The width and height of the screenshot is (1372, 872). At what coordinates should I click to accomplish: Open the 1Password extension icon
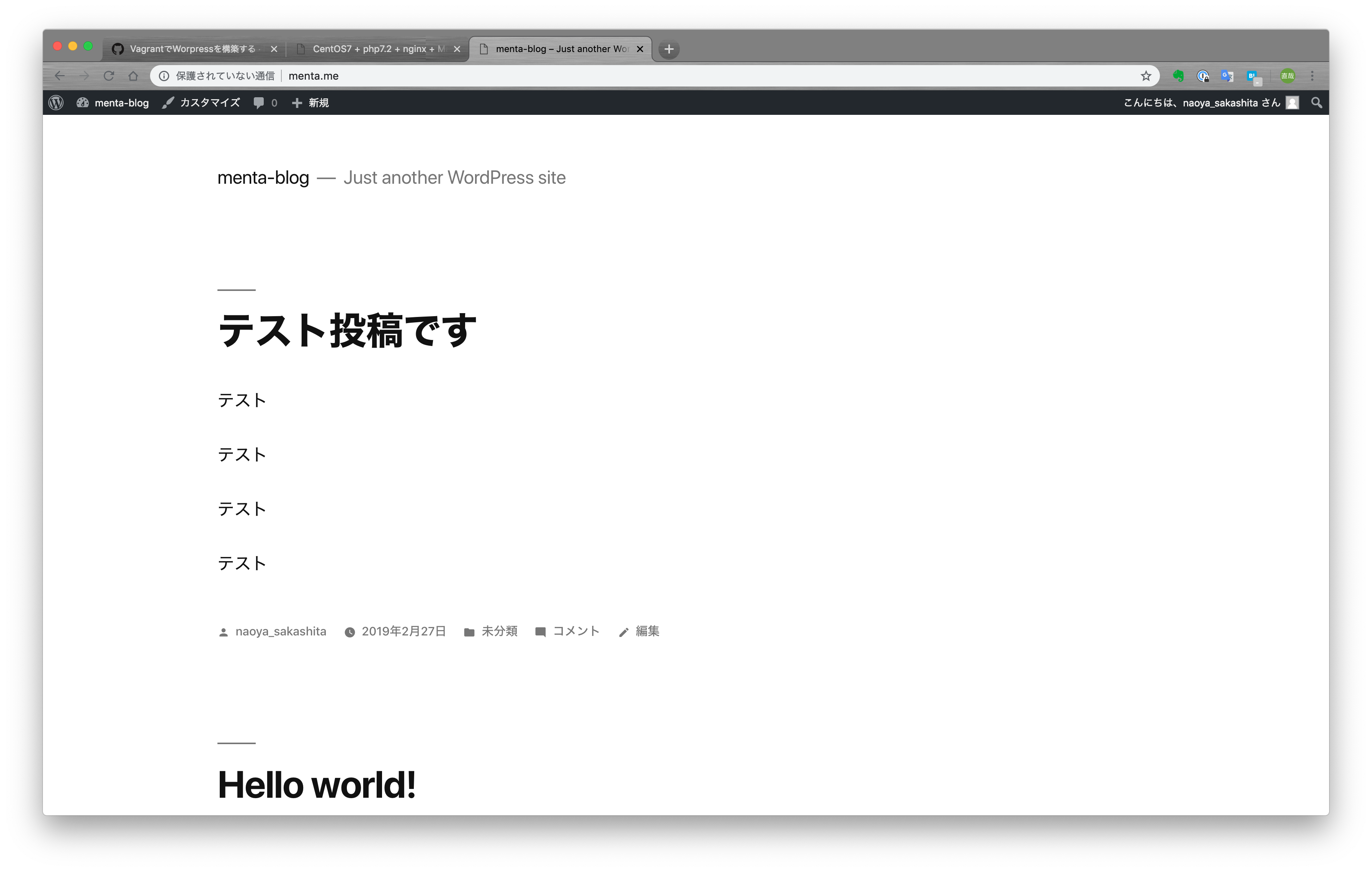1203,75
